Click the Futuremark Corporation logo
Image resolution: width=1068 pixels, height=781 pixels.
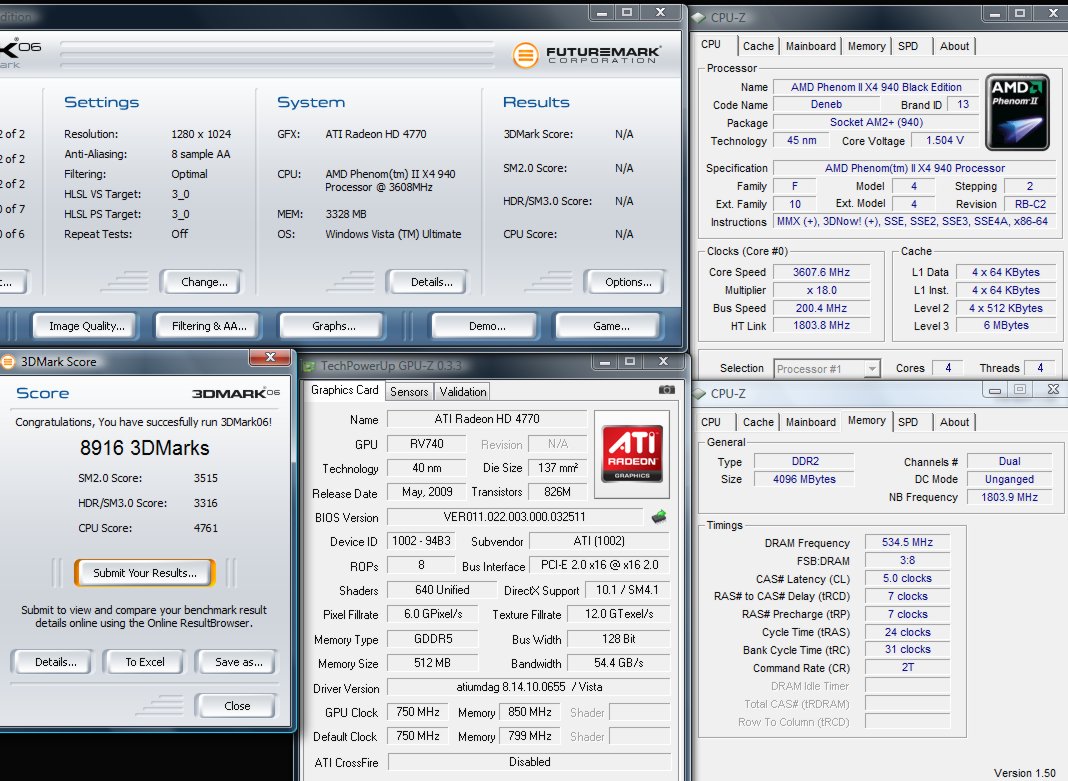586,54
